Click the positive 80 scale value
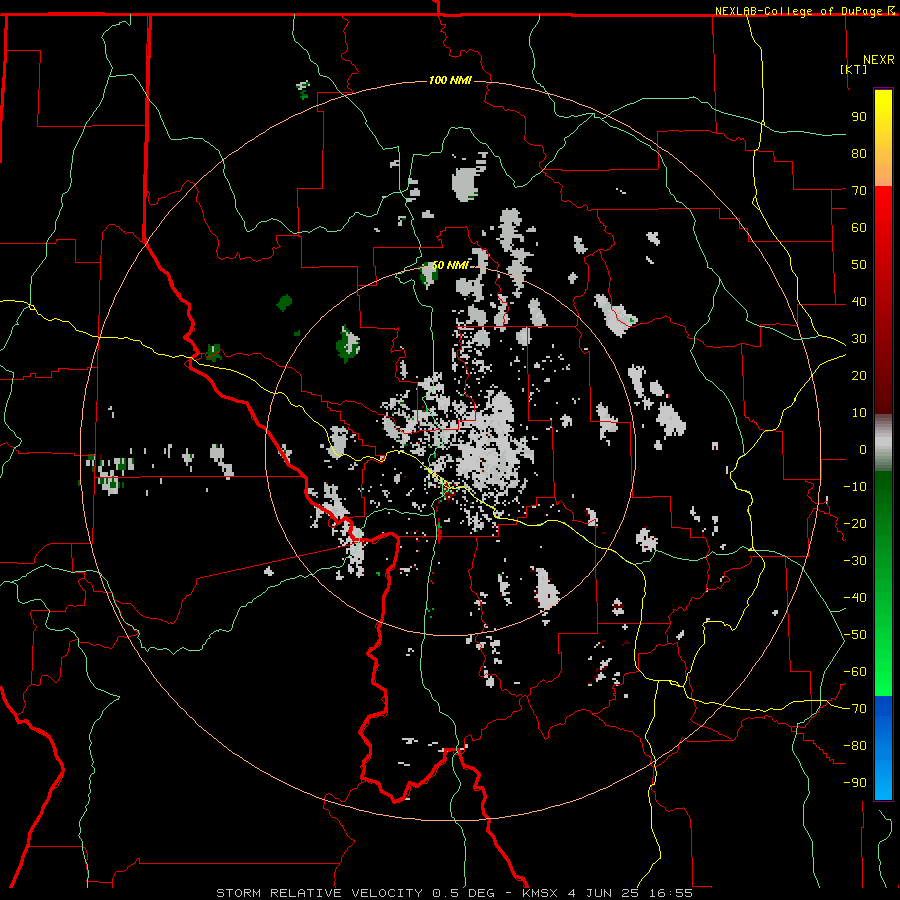This screenshot has width=900, height=900. click(859, 154)
